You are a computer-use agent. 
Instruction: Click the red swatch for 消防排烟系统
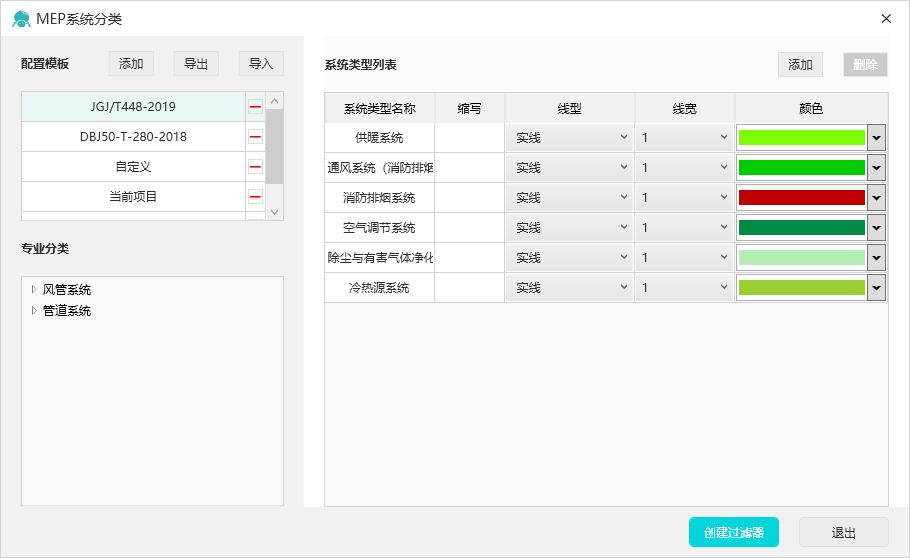tap(801, 197)
